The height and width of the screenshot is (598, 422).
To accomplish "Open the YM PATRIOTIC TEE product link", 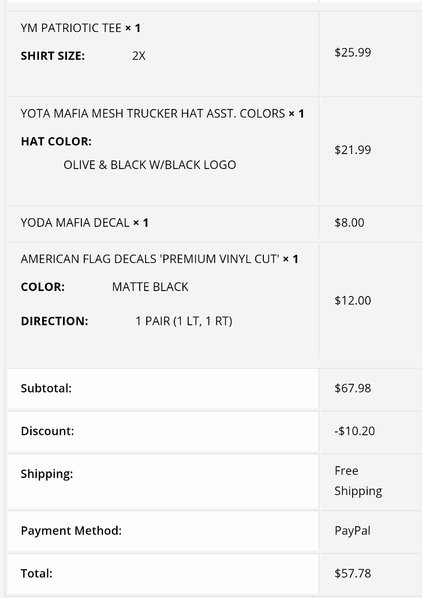I will (x=71, y=28).
